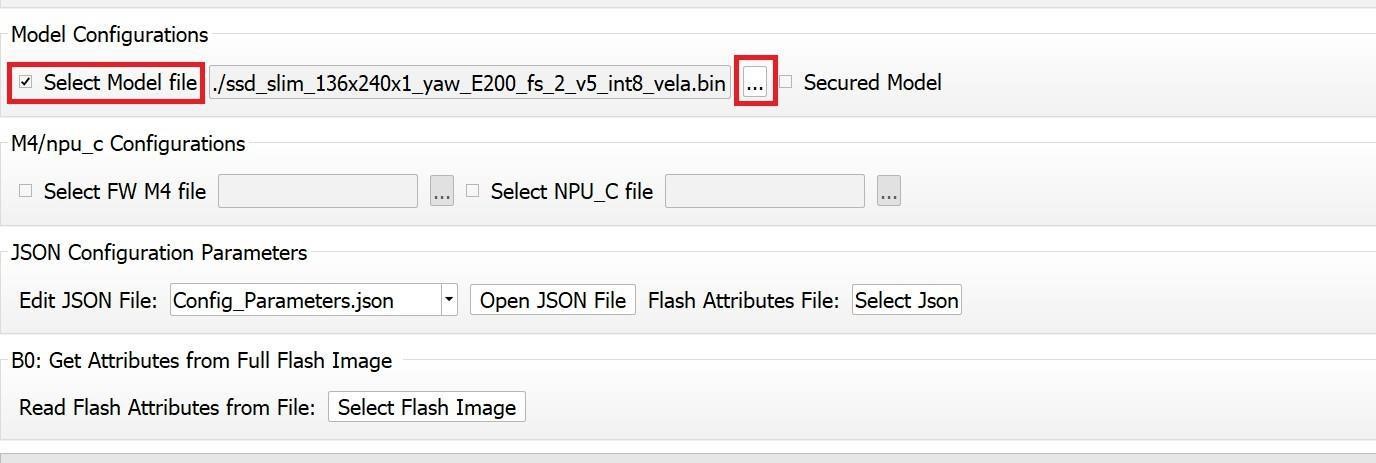Click the JSON Configuration Parameters heading
This screenshot has height=463, width=1376.
click(x=159, y=252)
